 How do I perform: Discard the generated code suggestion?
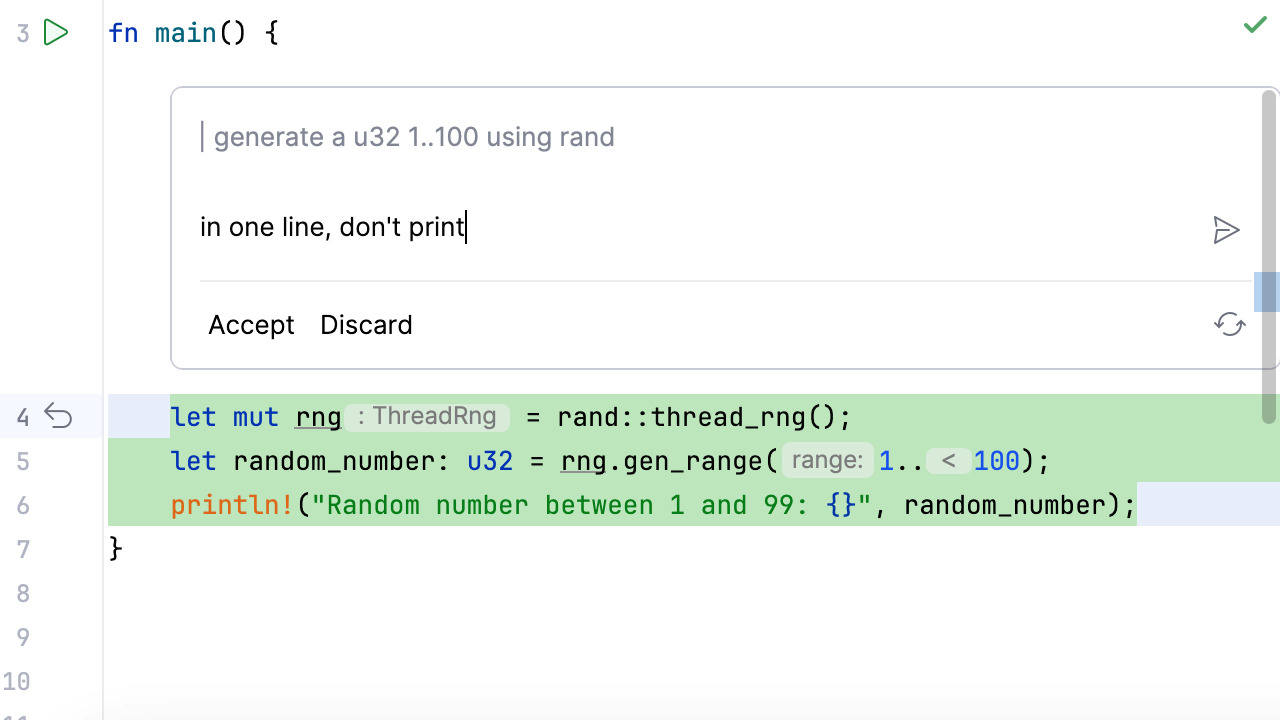(x=366, y=325)
